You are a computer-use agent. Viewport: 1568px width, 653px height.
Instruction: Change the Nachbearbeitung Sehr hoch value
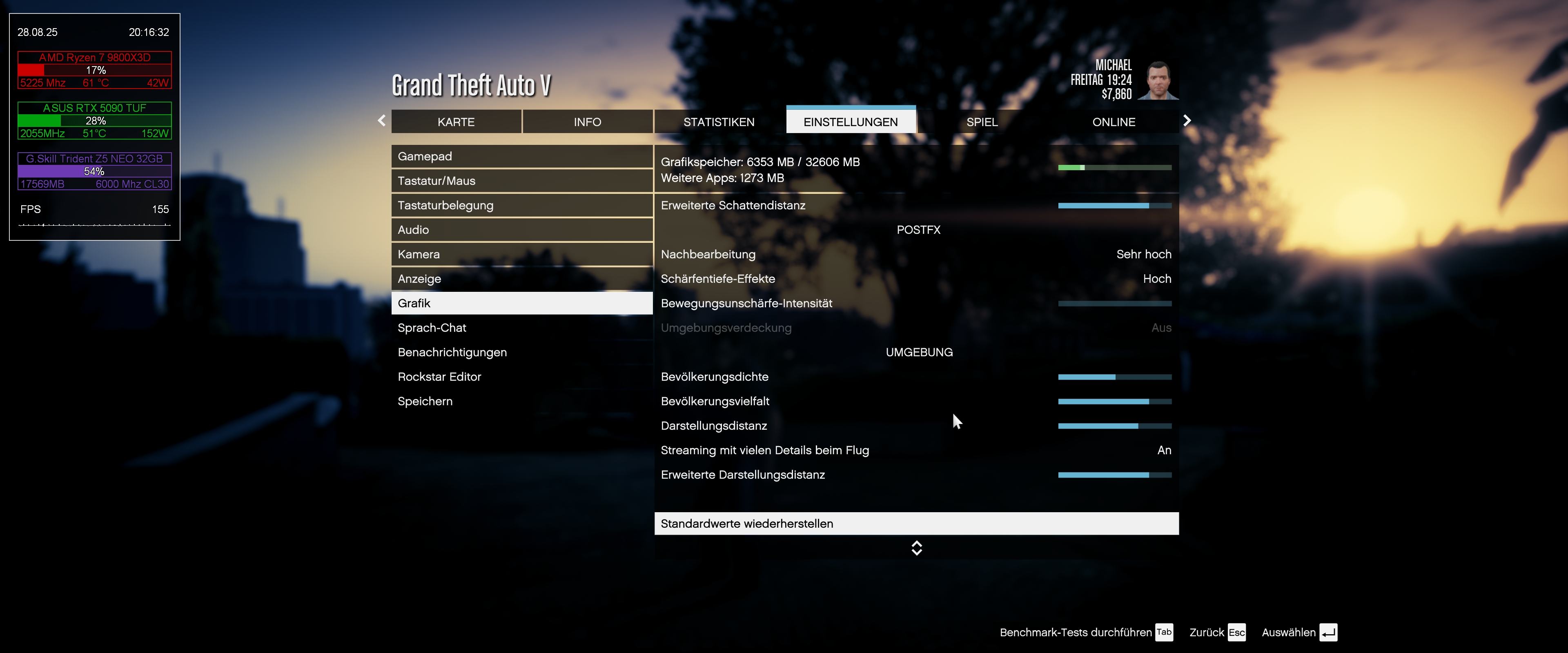1143,254
